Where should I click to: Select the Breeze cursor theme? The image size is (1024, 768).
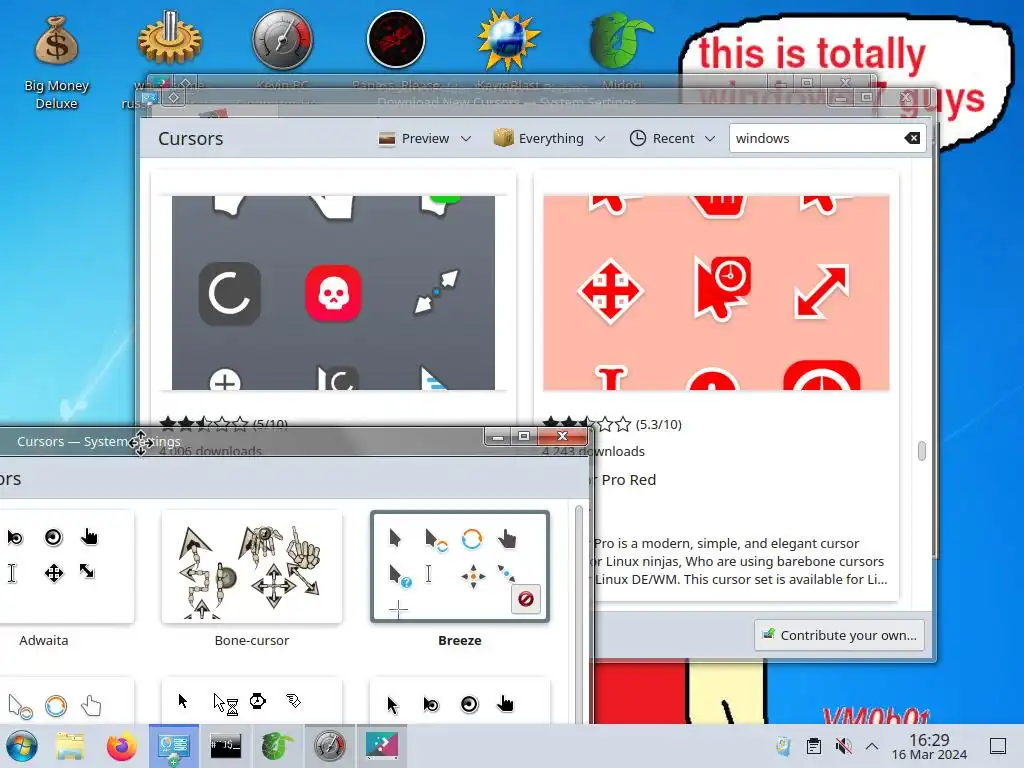pos(460,578)
